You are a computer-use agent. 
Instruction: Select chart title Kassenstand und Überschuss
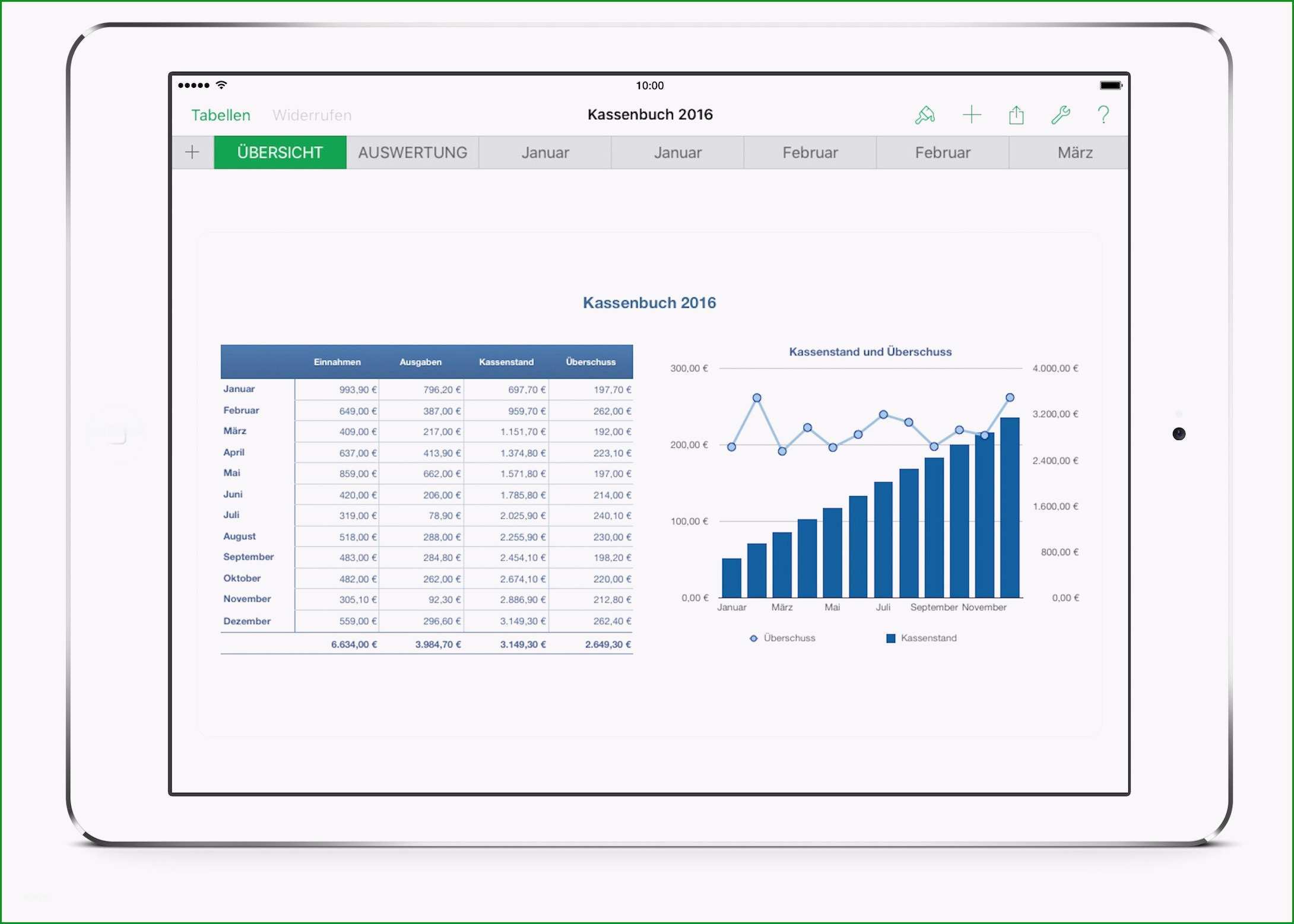point(870,352)
